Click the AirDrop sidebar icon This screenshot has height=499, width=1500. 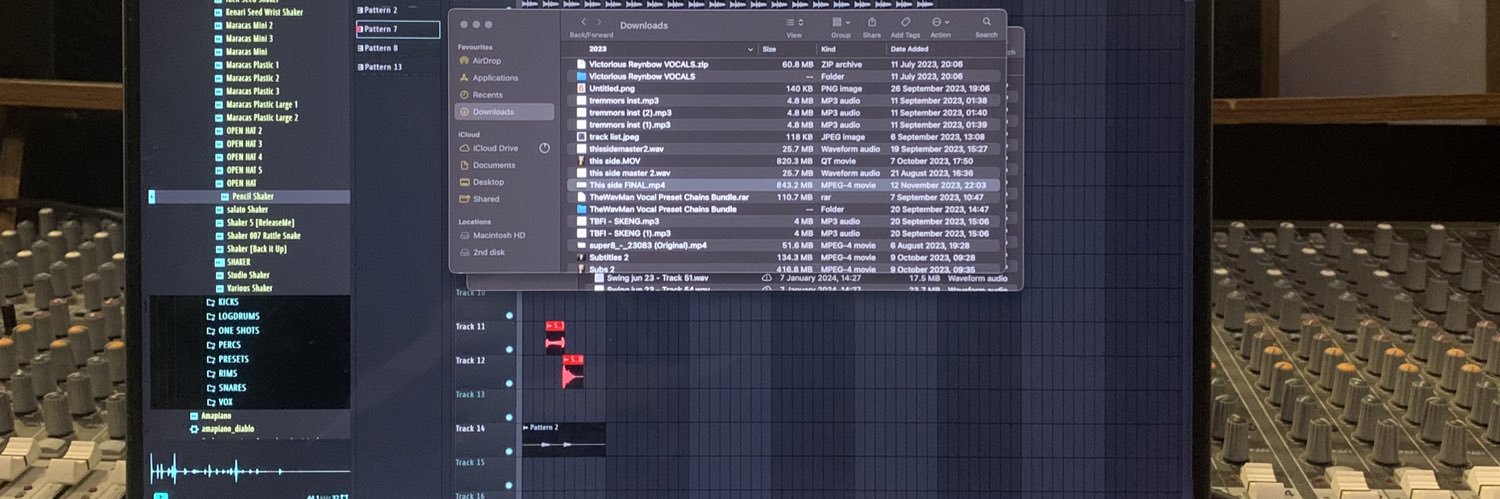(464, 60)
